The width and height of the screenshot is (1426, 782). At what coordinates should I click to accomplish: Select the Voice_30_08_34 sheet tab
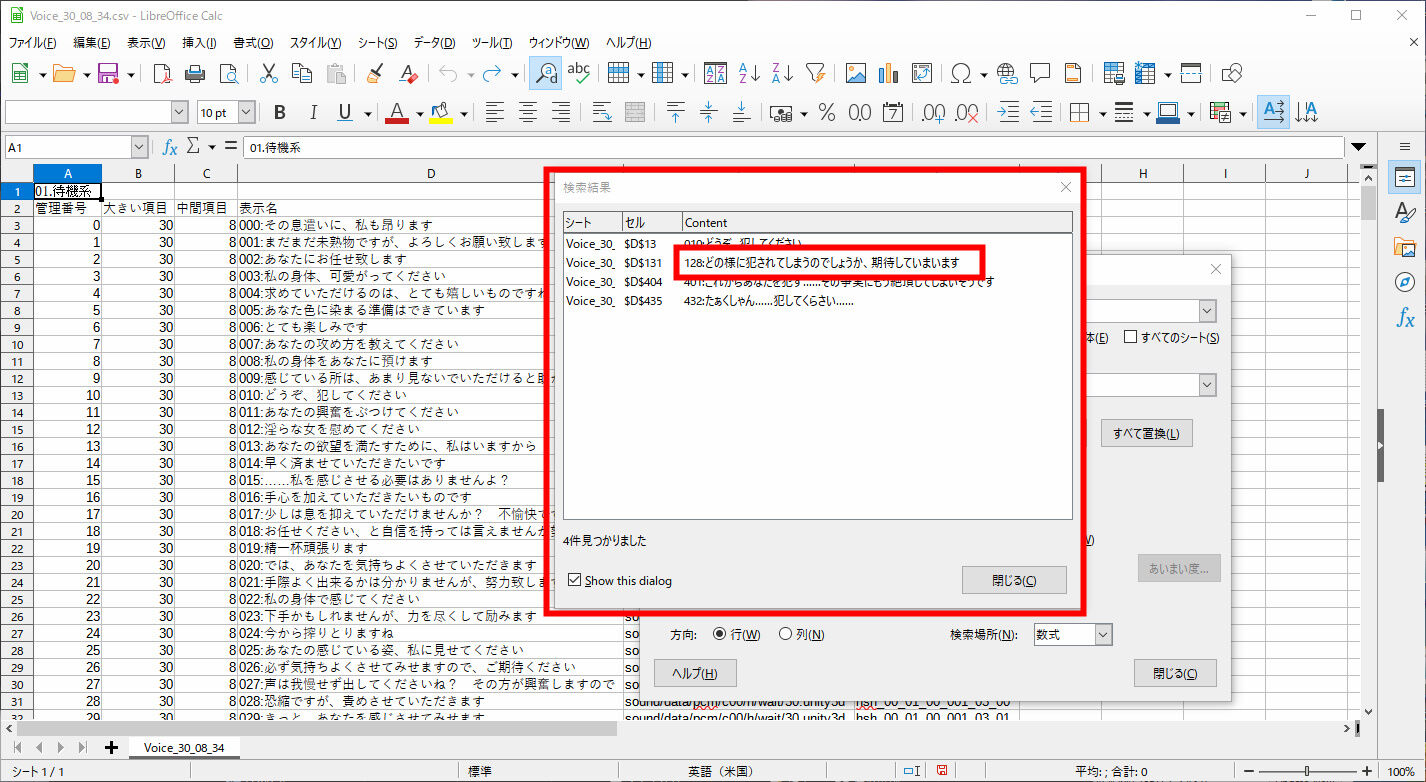point(185,747)
